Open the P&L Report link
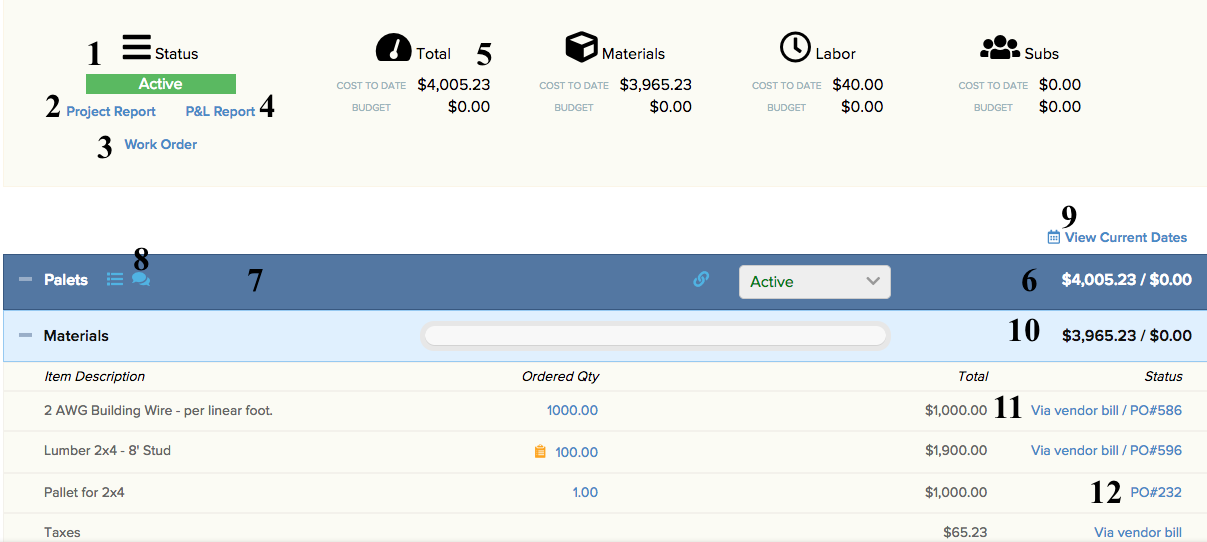Image resolution: width=1207 pixels, height=542 pixels. pyautogui.click(x=220, y=112)
